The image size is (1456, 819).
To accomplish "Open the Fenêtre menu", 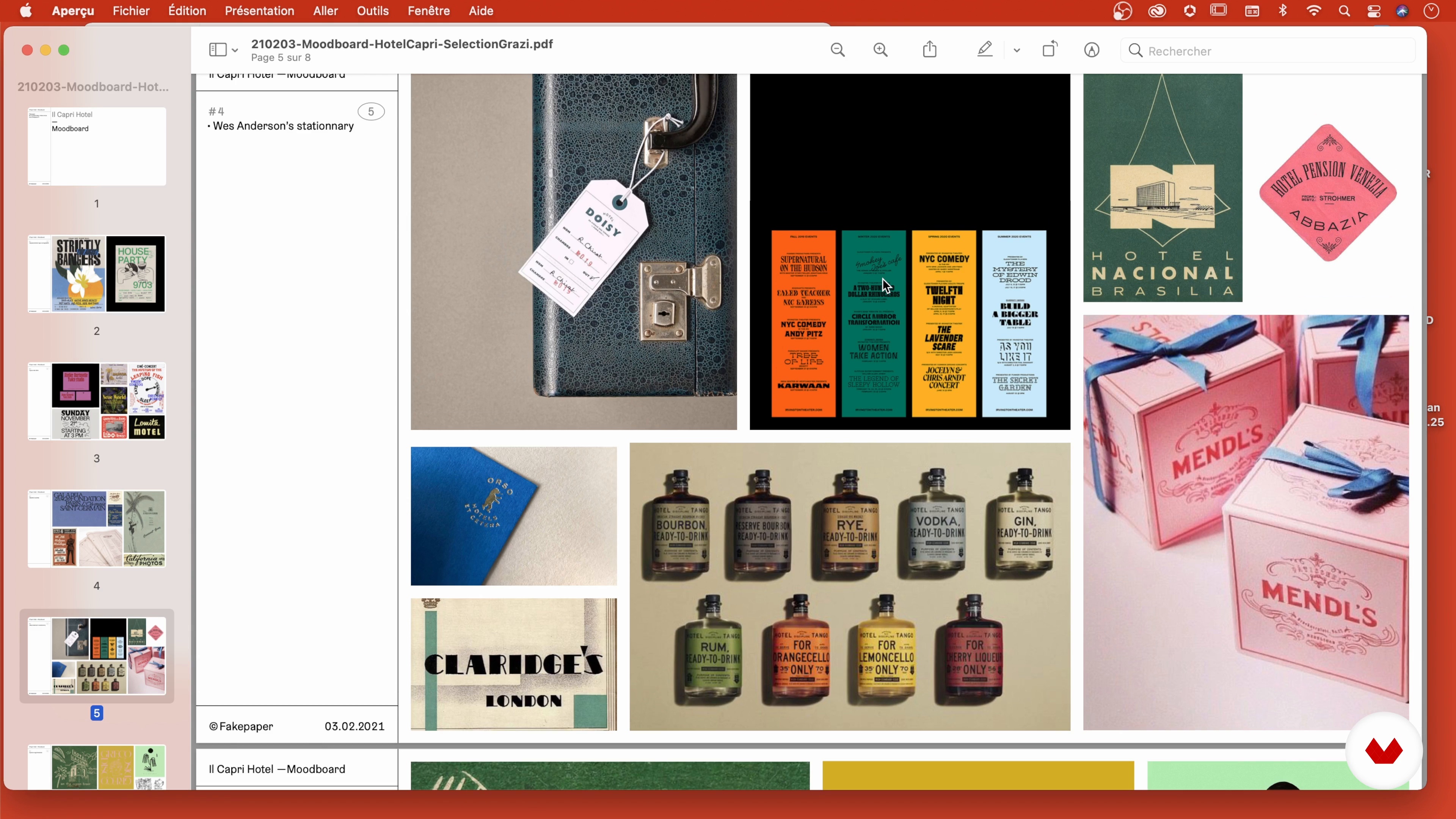I will [x=428, y=11].
